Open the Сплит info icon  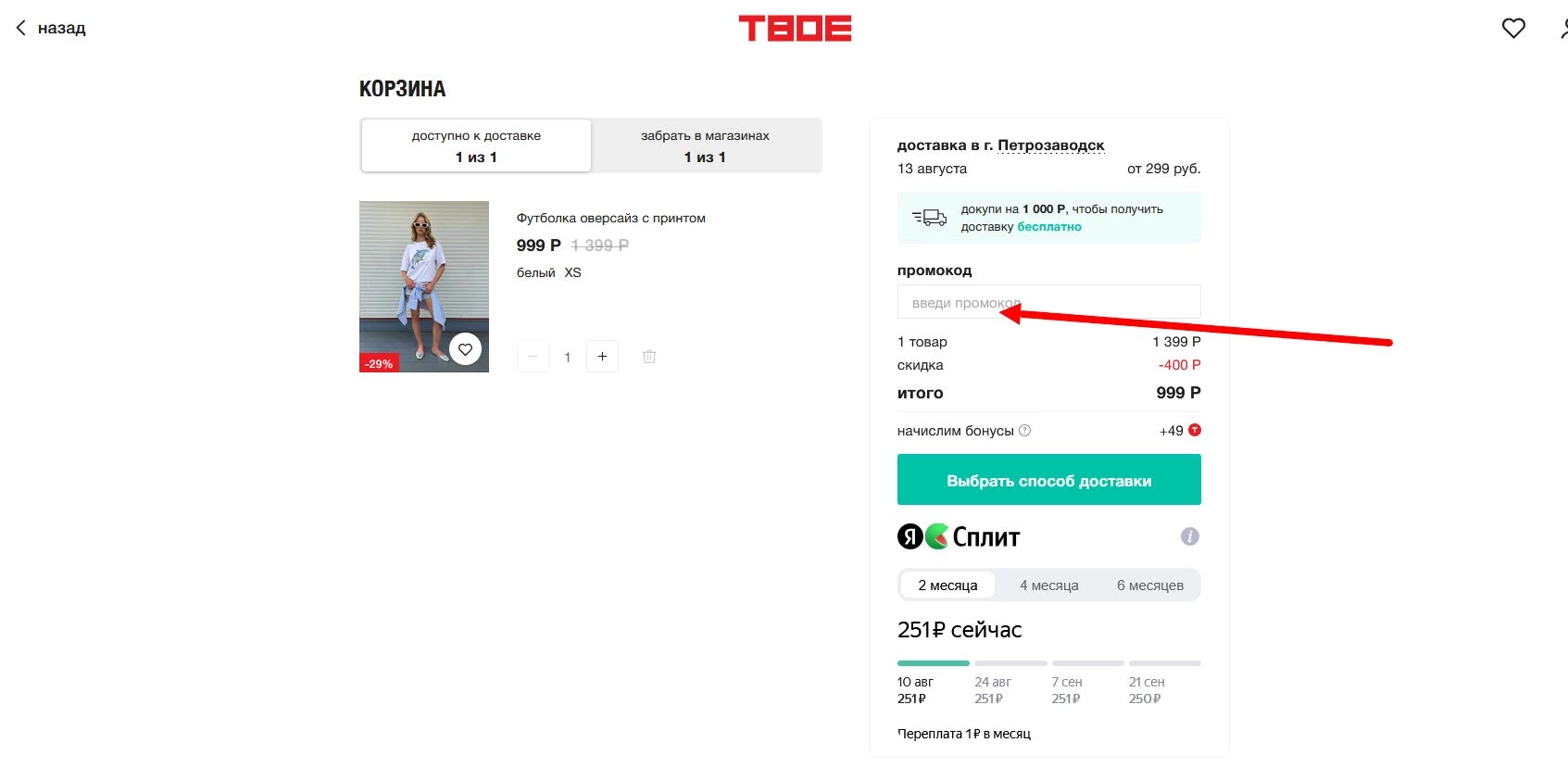1189,535
